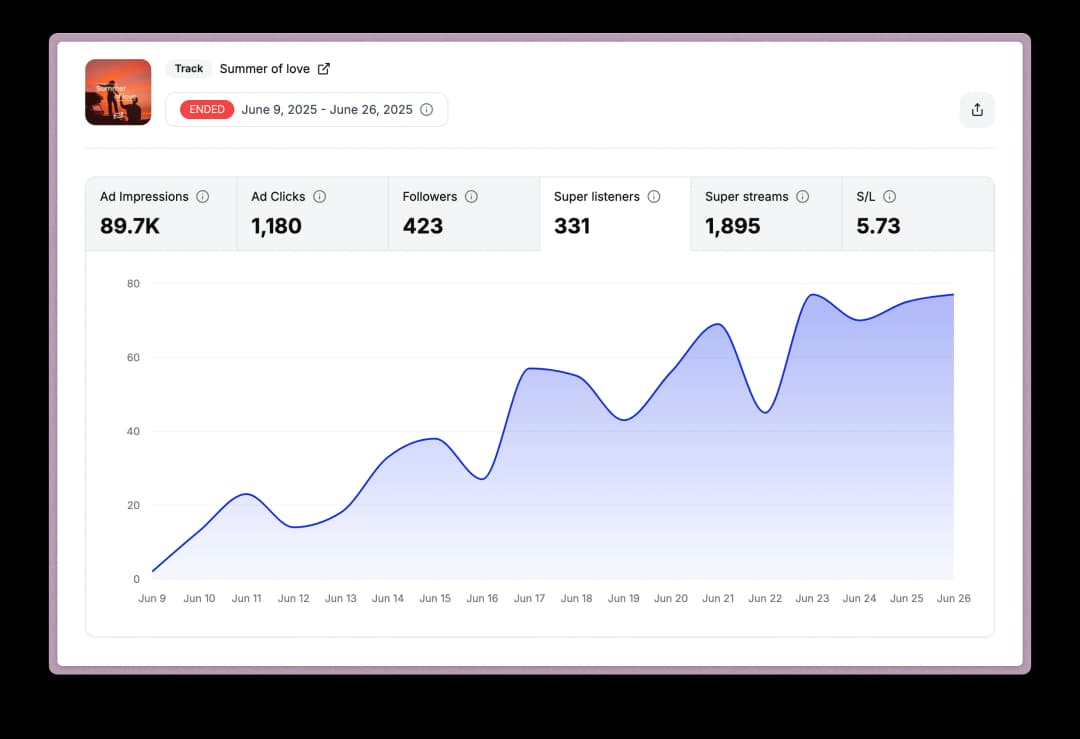Switch to the Ad Impressions tab
Screen dimensions: 1080x739
tap(161, 214)
